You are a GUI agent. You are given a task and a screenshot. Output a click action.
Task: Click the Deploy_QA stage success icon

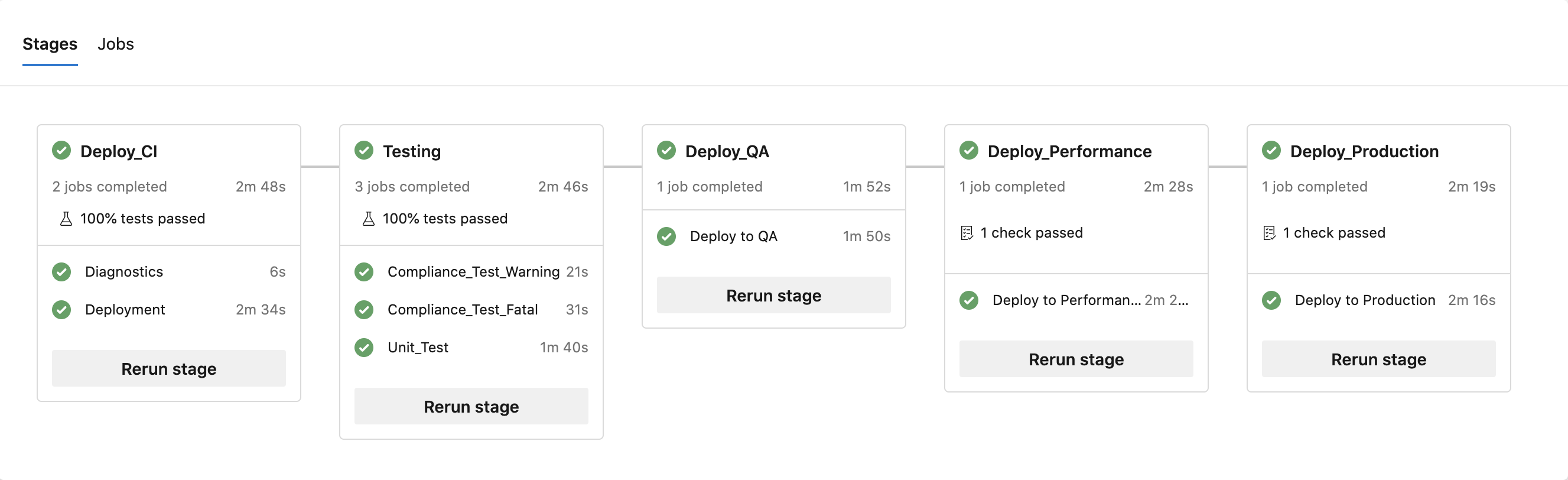[666, 151]
